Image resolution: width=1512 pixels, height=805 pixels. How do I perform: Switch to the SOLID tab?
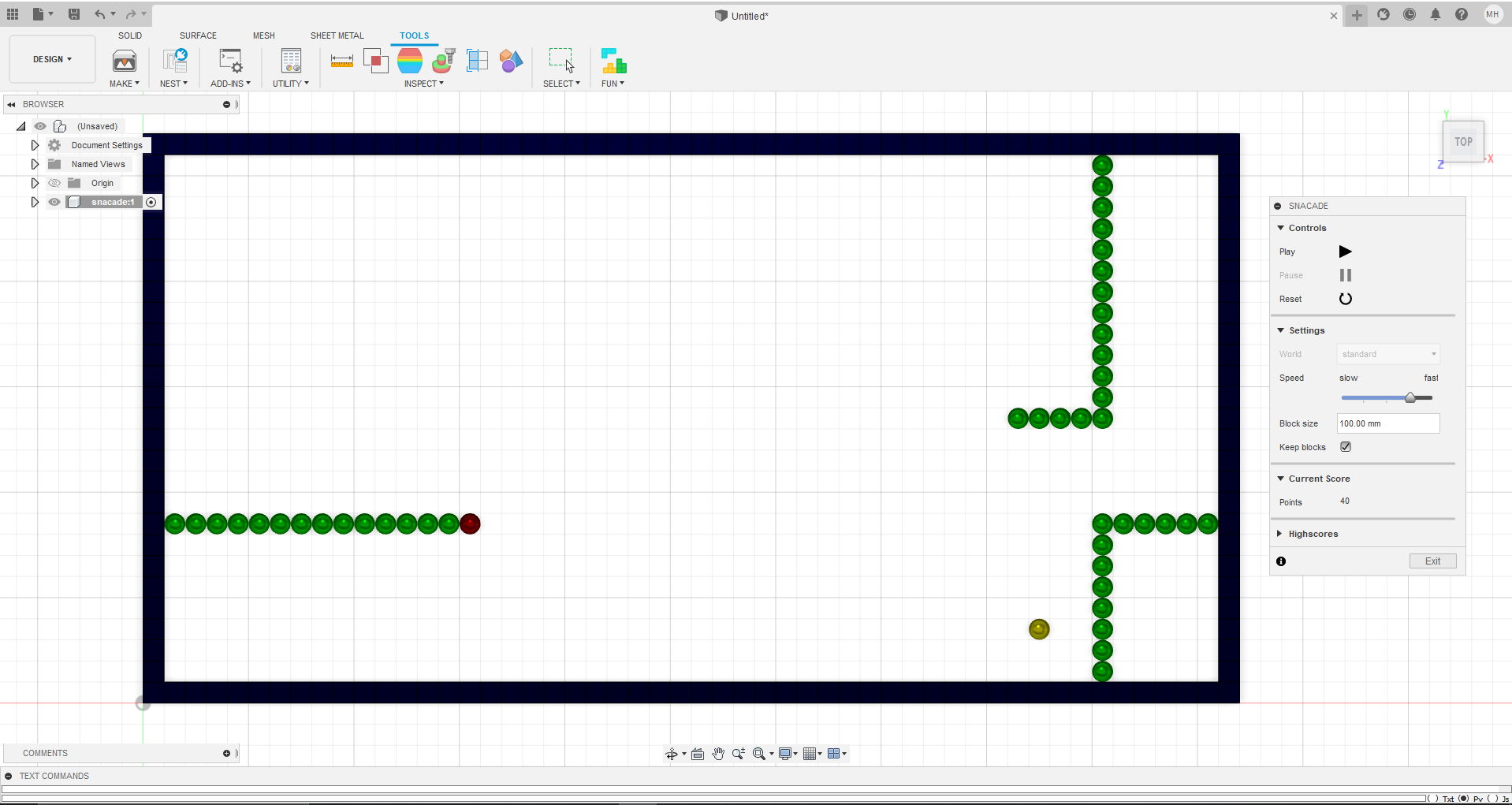click(x=130, y=35)
